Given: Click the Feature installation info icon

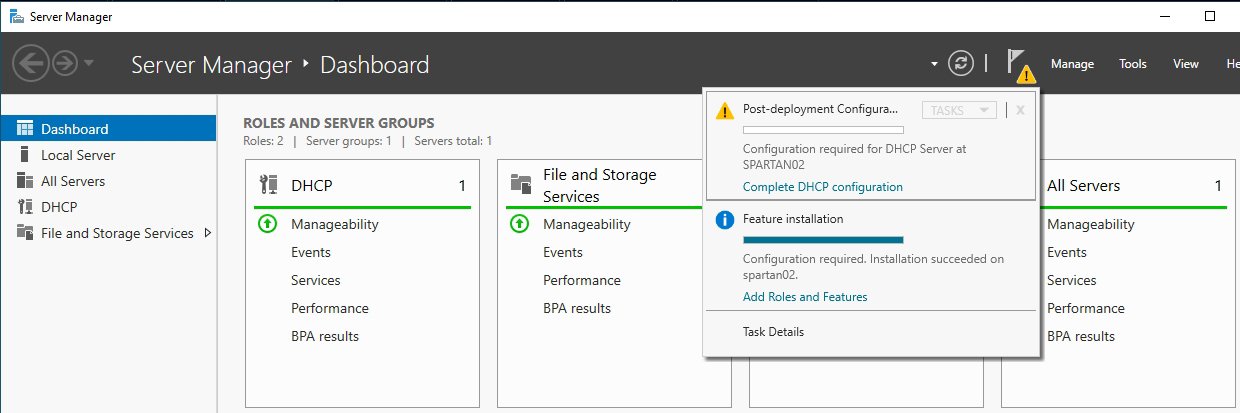Looking at the screenshot, I should pyautogui.click(x=724, y=220).
